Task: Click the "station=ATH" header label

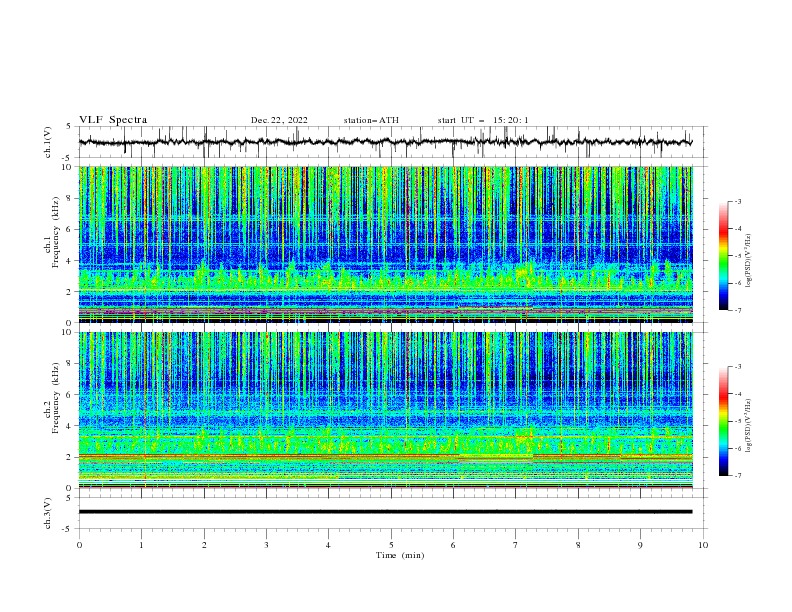Action: (371, 120)
